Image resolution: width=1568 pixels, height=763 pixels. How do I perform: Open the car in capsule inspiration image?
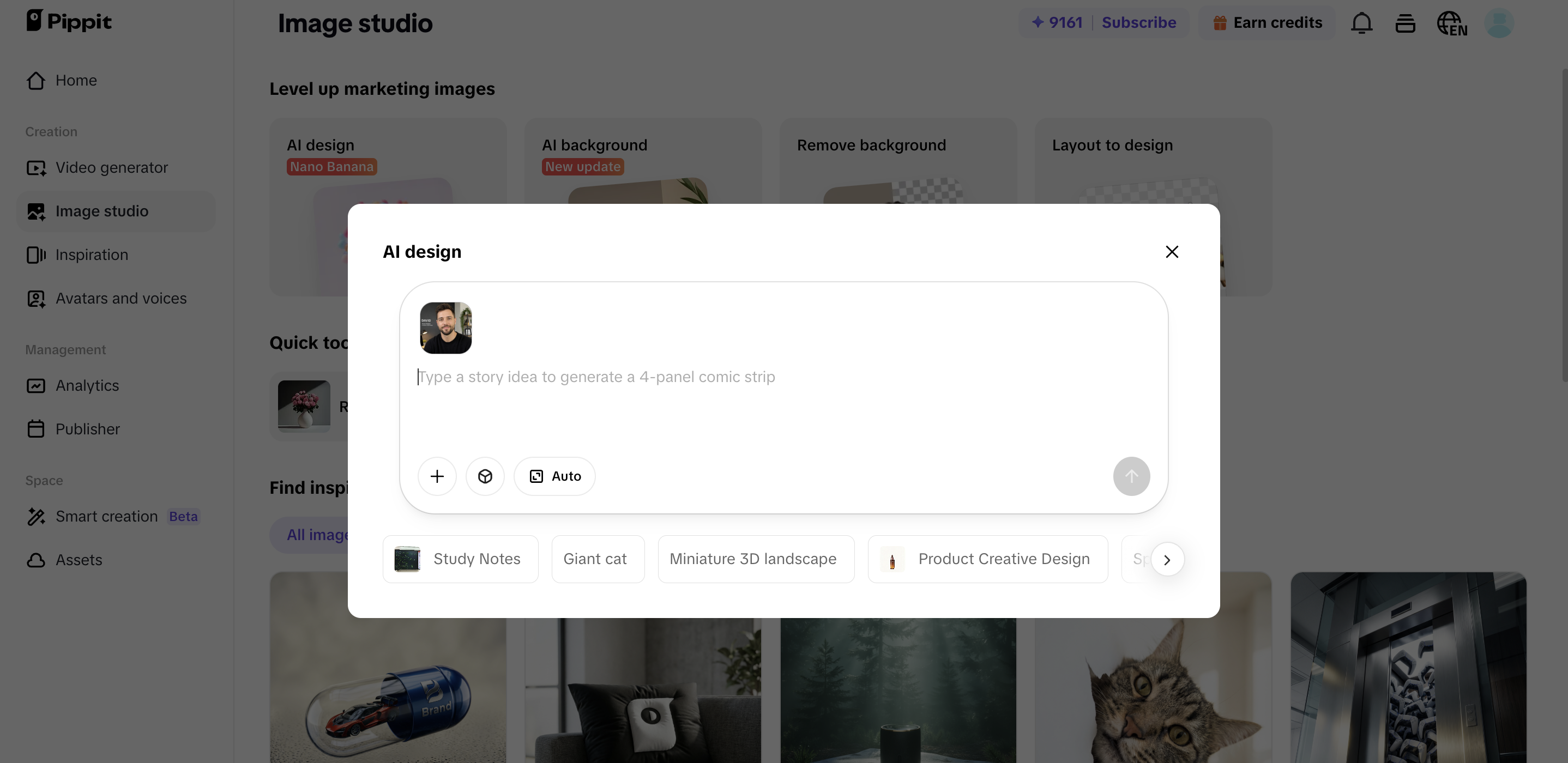coord(388,691)
